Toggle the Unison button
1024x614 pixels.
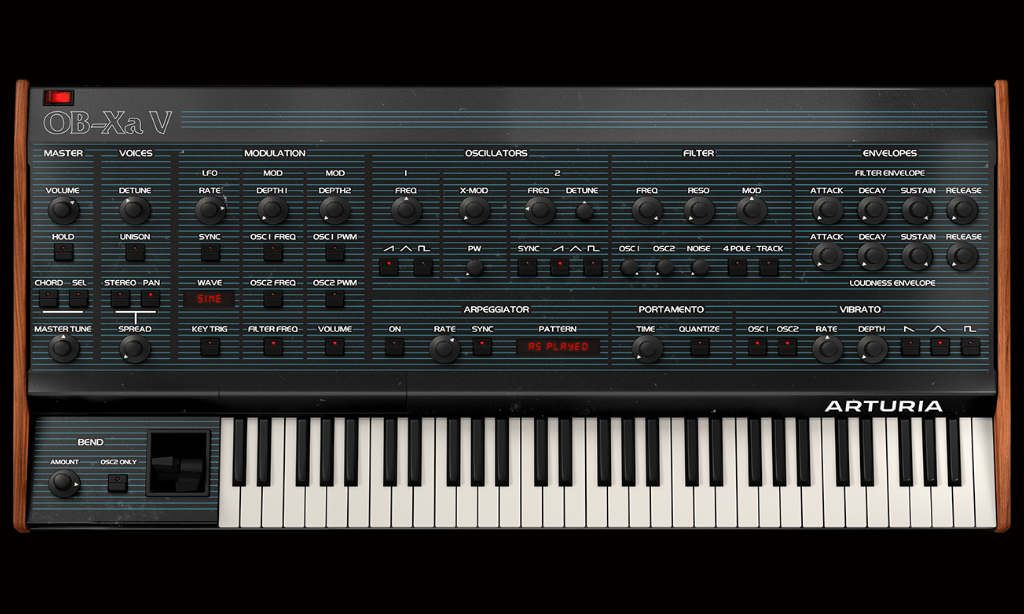135,253
